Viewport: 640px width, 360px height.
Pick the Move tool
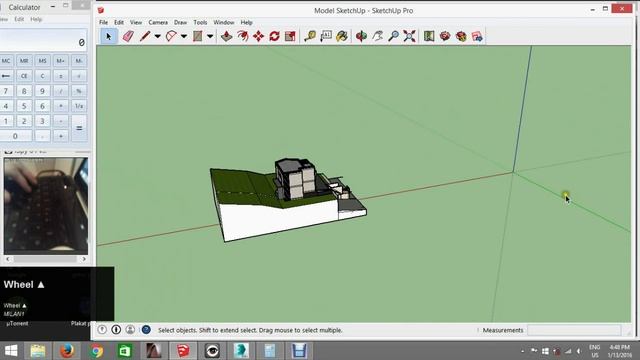pos(258,36)
